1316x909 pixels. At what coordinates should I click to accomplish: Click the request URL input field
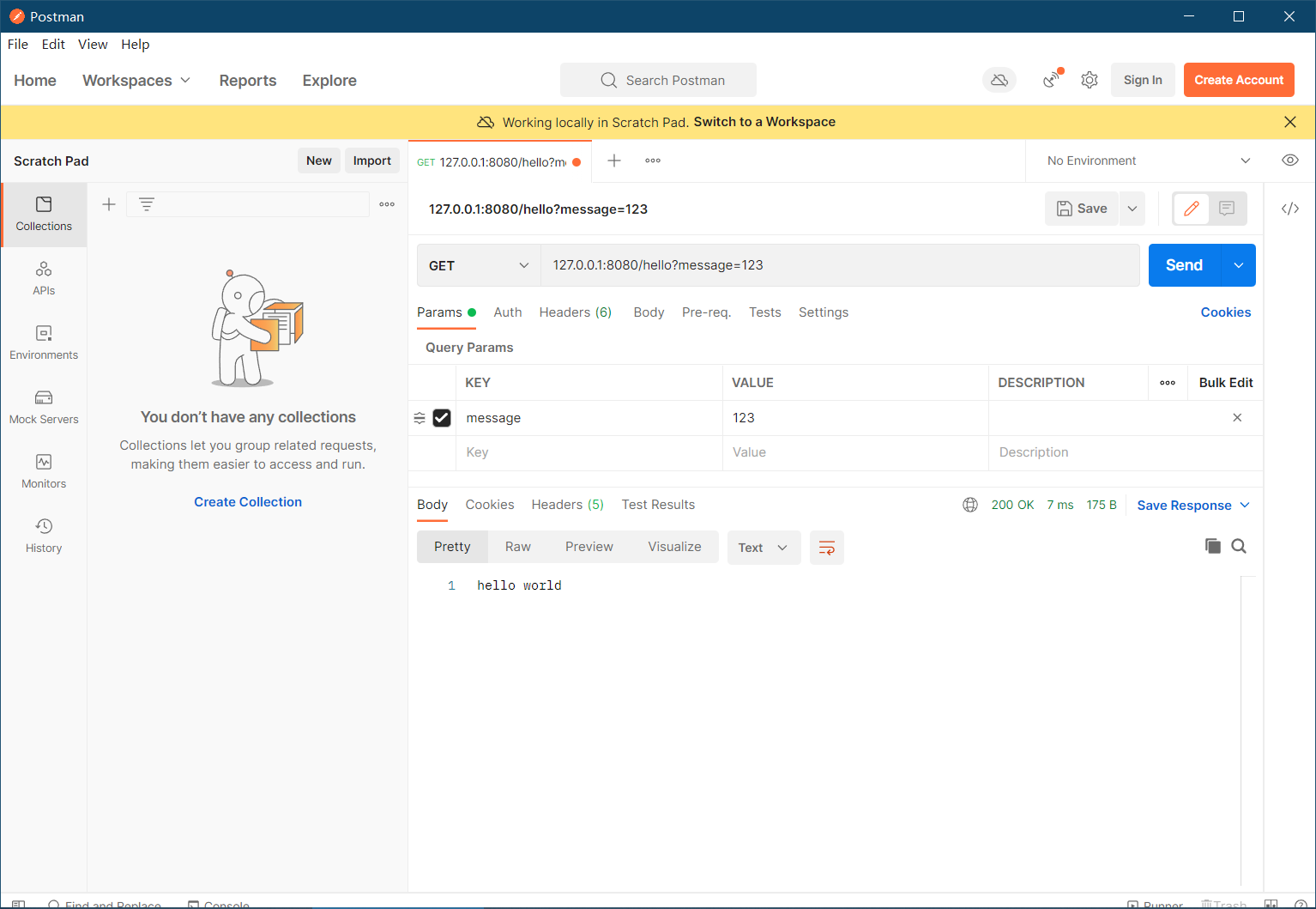pos(840,265)
